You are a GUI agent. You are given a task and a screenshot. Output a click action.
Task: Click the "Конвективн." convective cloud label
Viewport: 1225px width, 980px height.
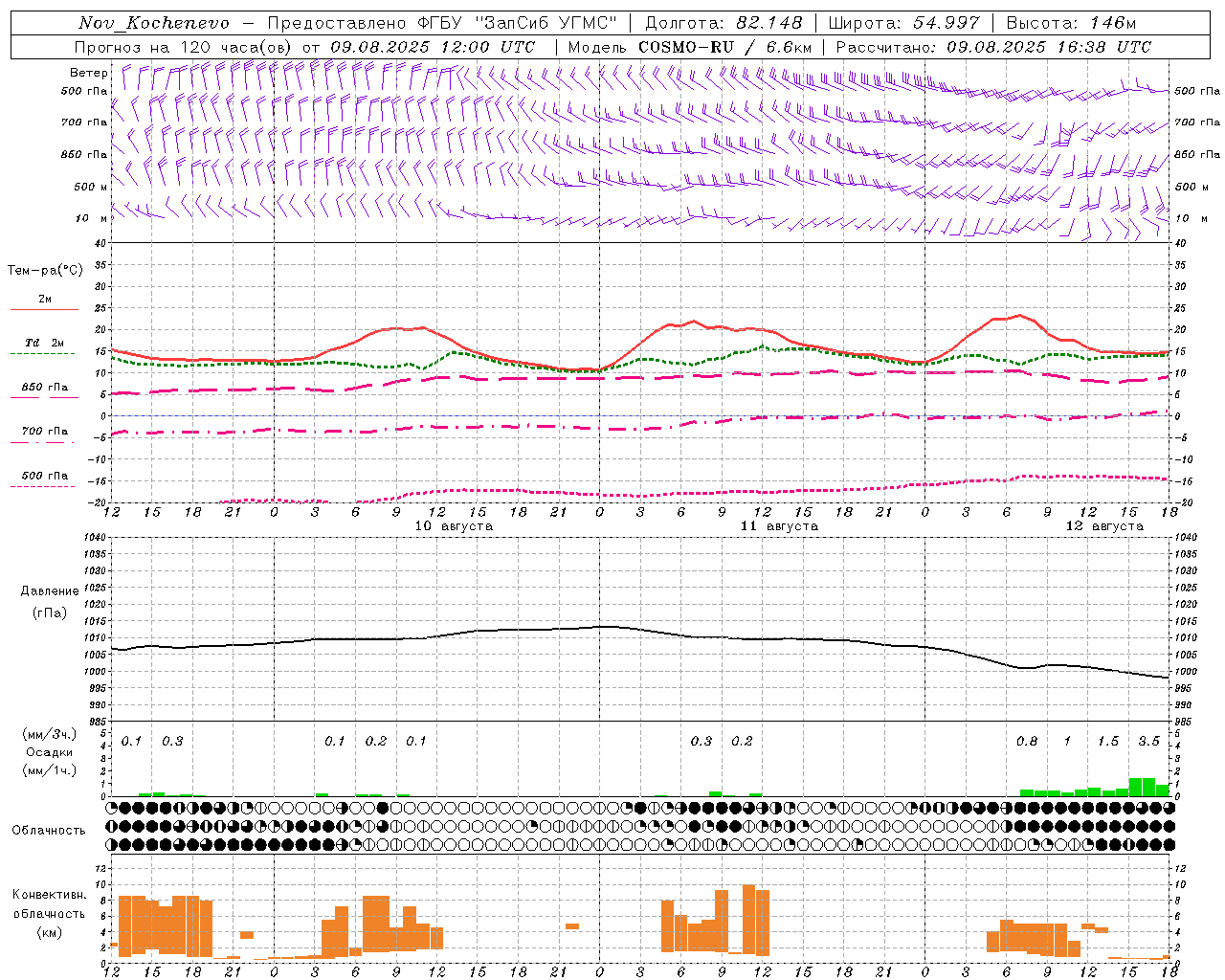click(49, 895)
